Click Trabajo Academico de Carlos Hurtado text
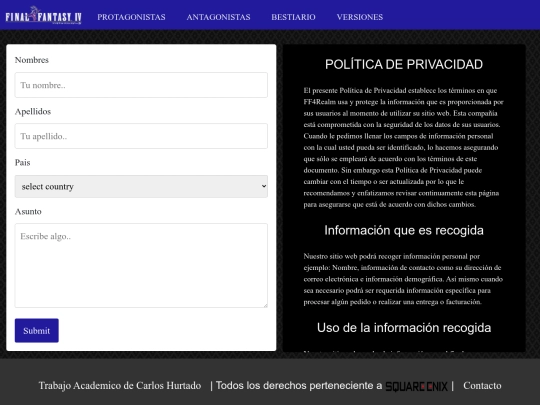The image size is (540, 405). tap(120, 385)
